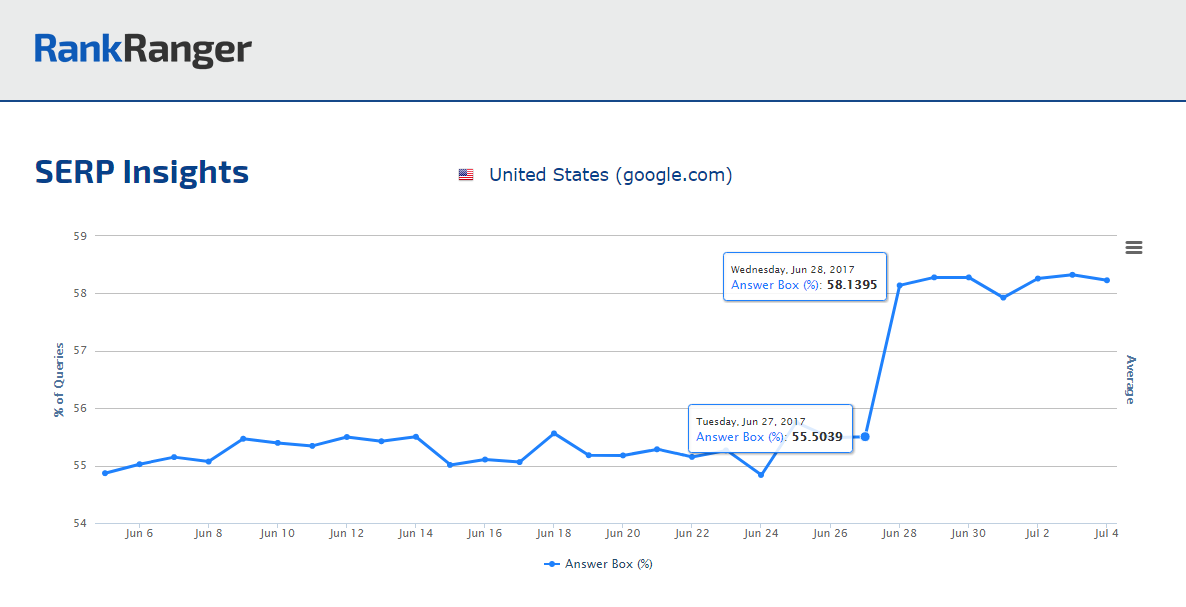Click the Jul 4 final data point
The image size is (1186, 607).
(1107, 280)
